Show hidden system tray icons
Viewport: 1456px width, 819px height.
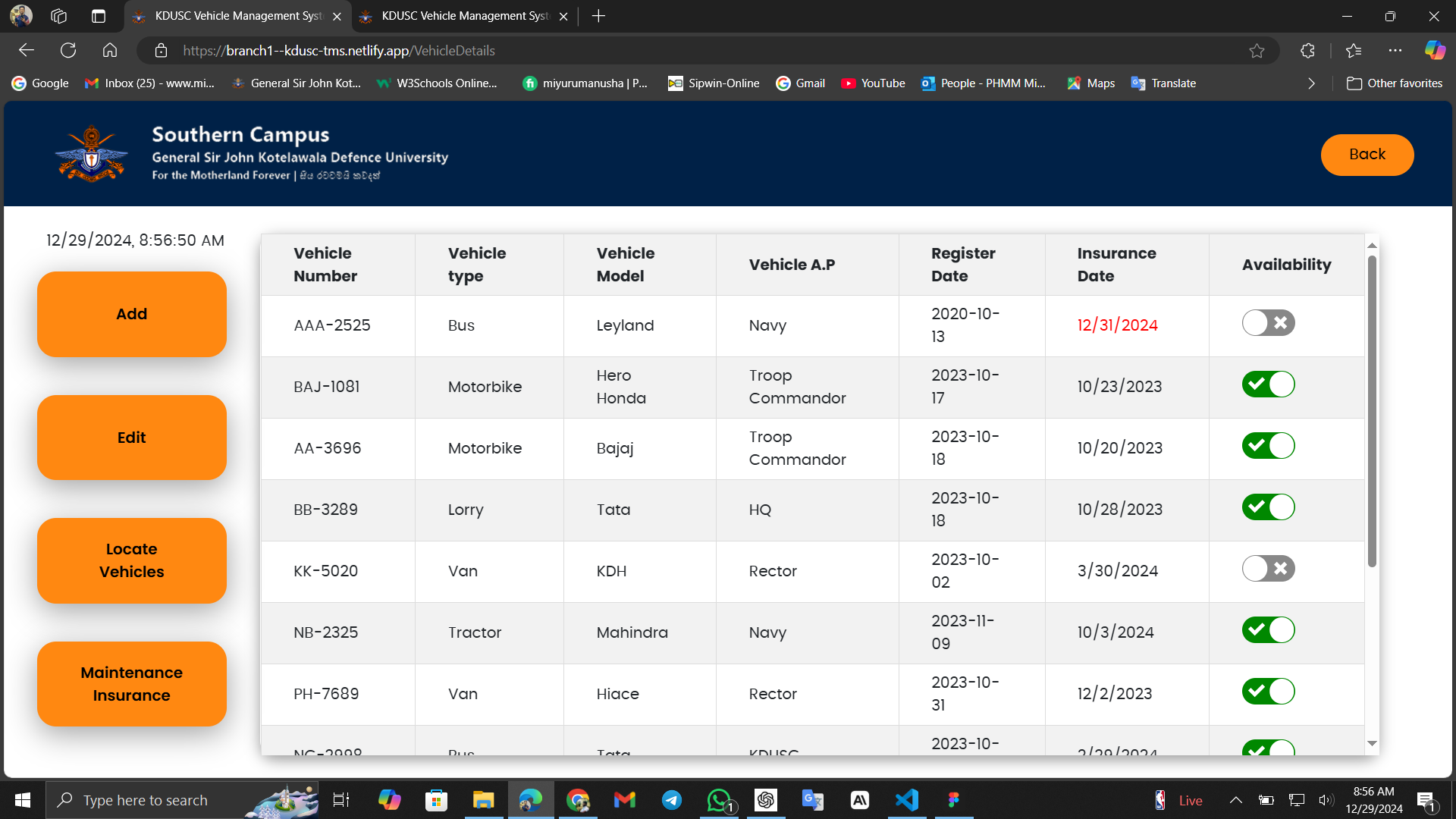1235,800
